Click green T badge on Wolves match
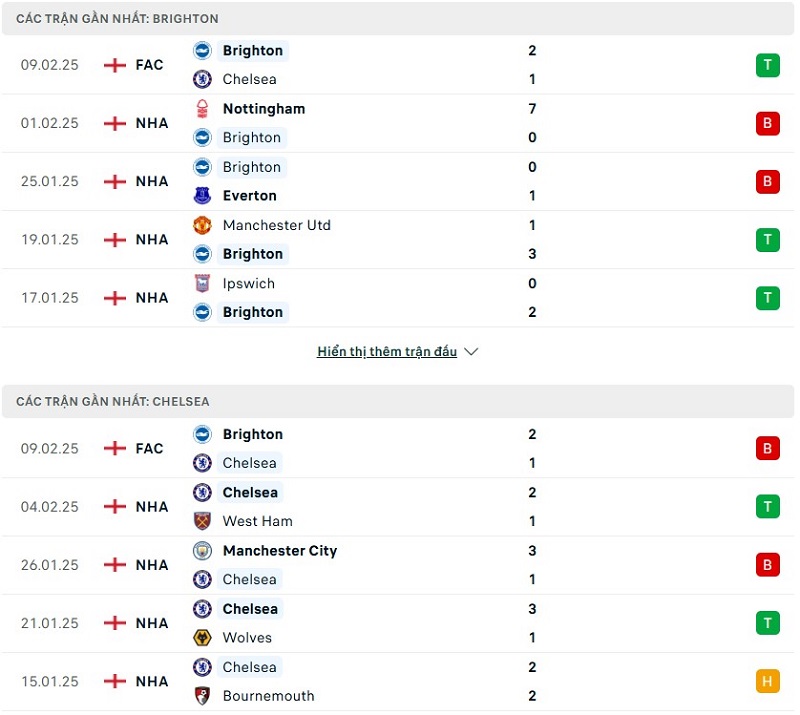This screenshot has height=715, width=800. (x=767, y=623)
